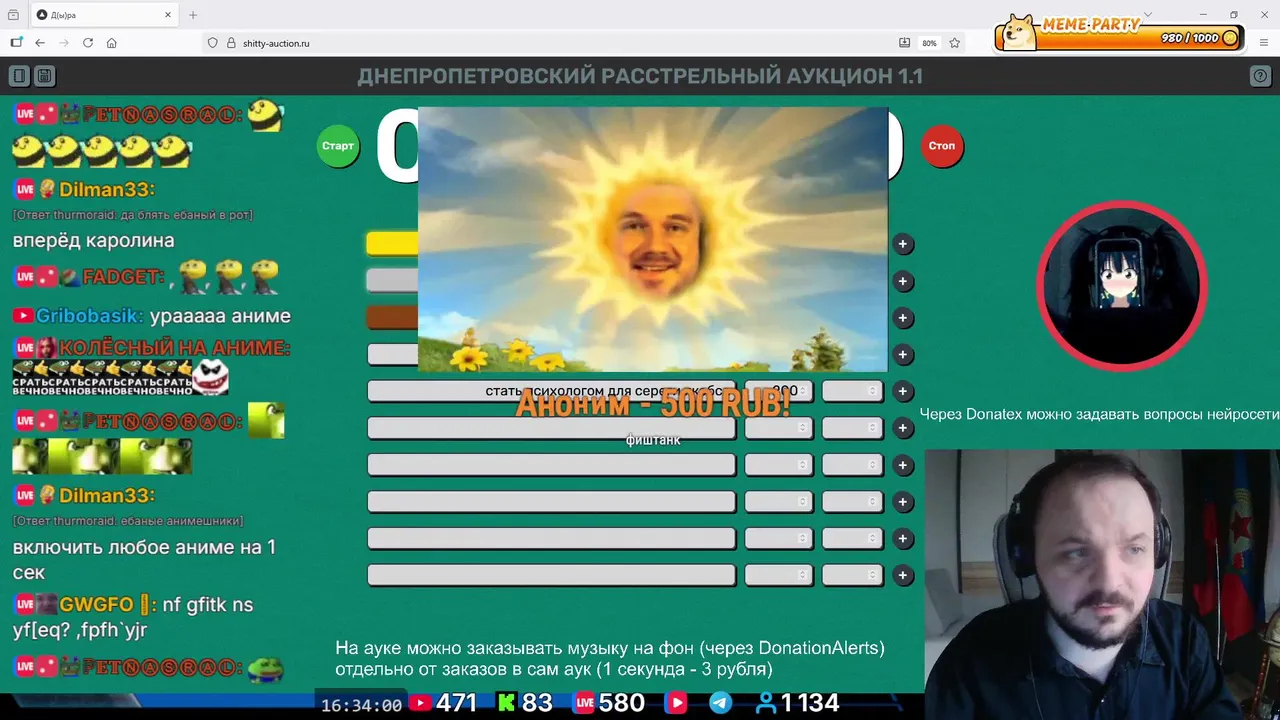Open the help question-mark icon
The image size is (1280, 720).
1260,76
